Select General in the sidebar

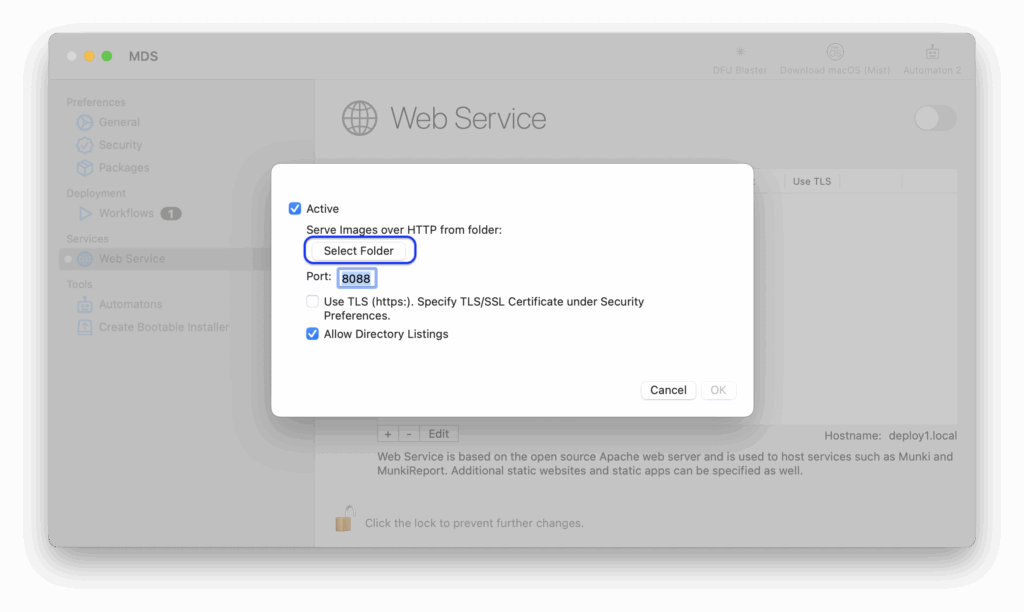tap(120, 122)
